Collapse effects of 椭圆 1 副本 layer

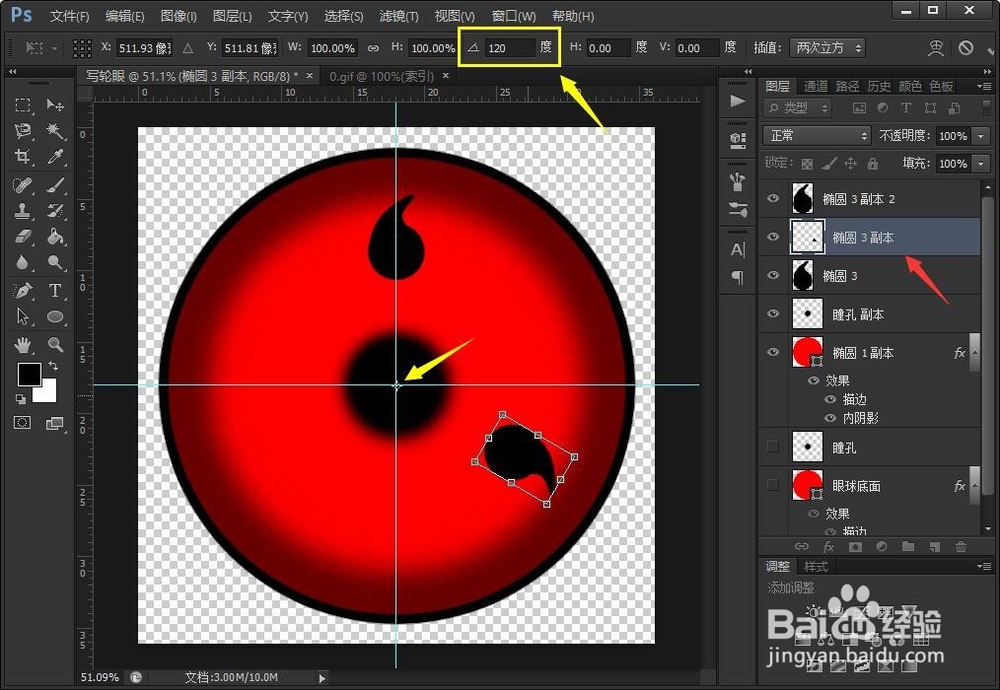tap(974, 352)
